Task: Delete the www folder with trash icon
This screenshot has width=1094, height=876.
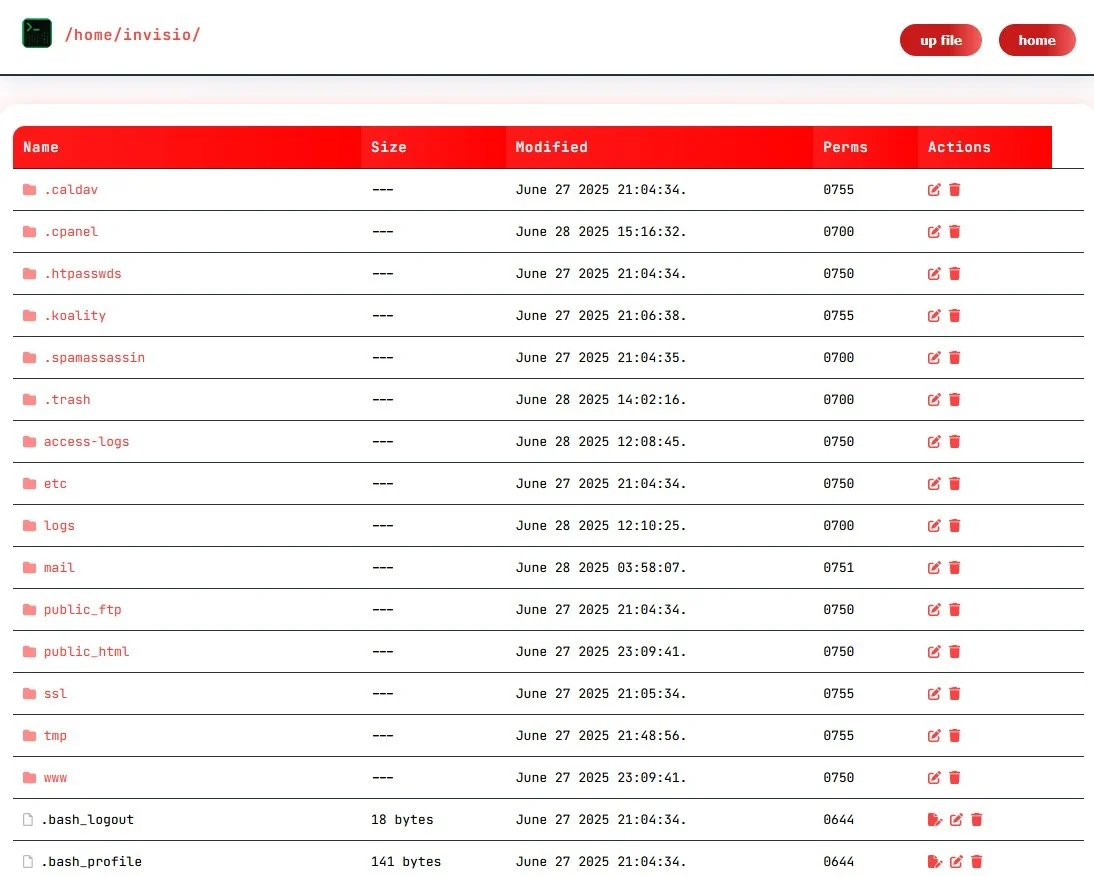Action: pyautogui.click(x=955, y=777)
